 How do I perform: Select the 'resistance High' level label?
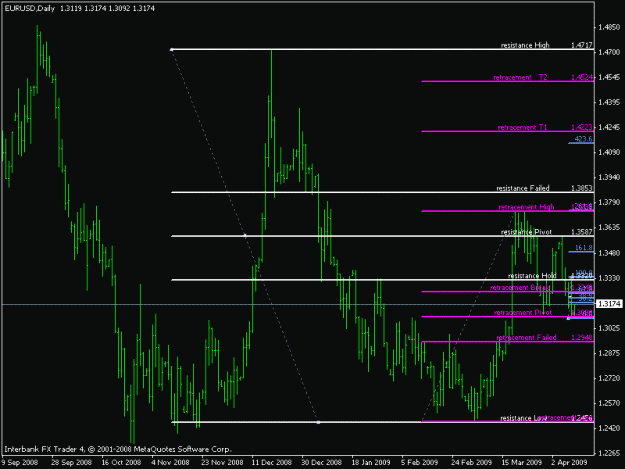coord(525,45)
